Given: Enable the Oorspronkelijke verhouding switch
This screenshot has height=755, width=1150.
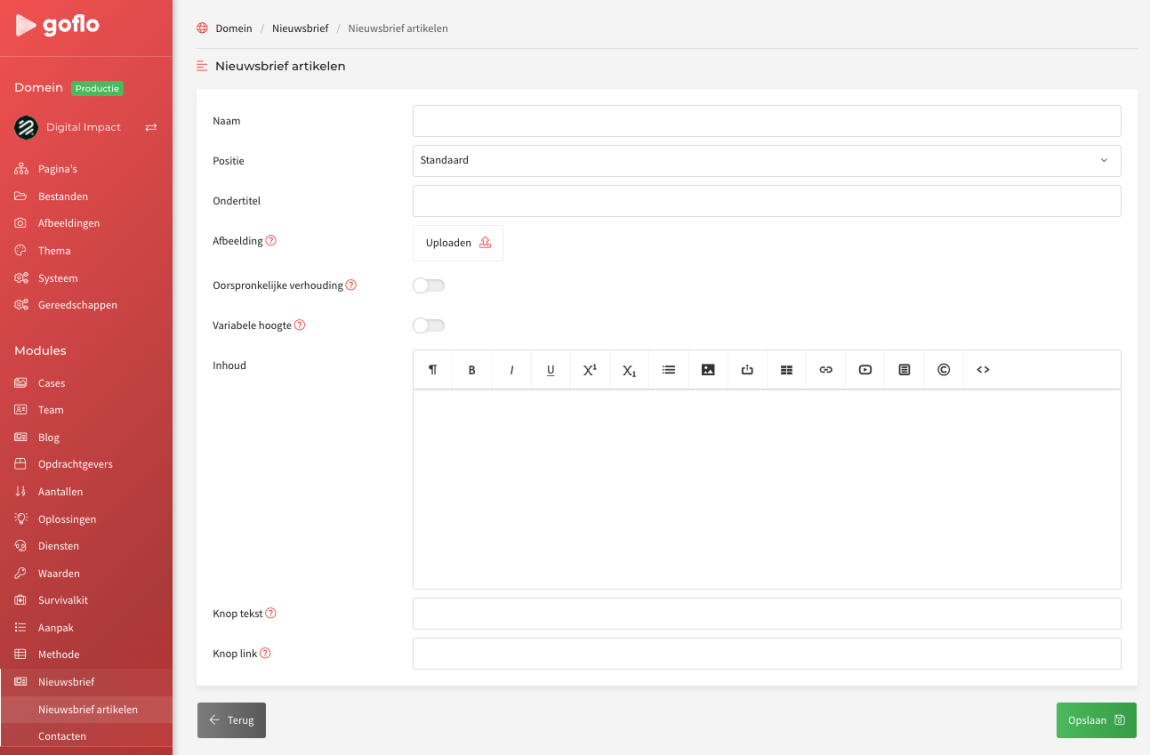Looking at the screenshot, I should click(429, 286).
